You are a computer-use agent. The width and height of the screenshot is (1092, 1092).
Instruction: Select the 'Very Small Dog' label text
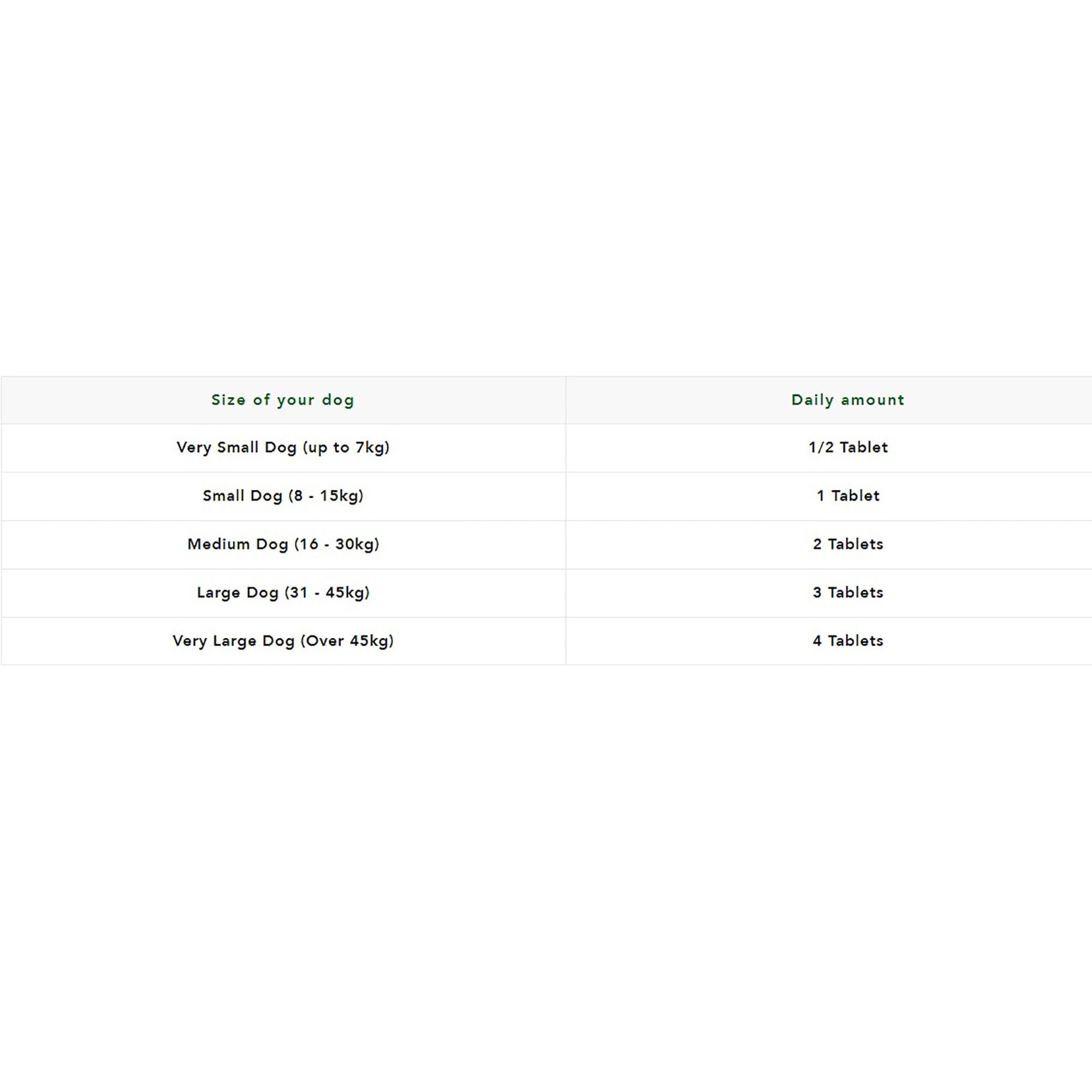pyautogui.click(x=236, y=448)
